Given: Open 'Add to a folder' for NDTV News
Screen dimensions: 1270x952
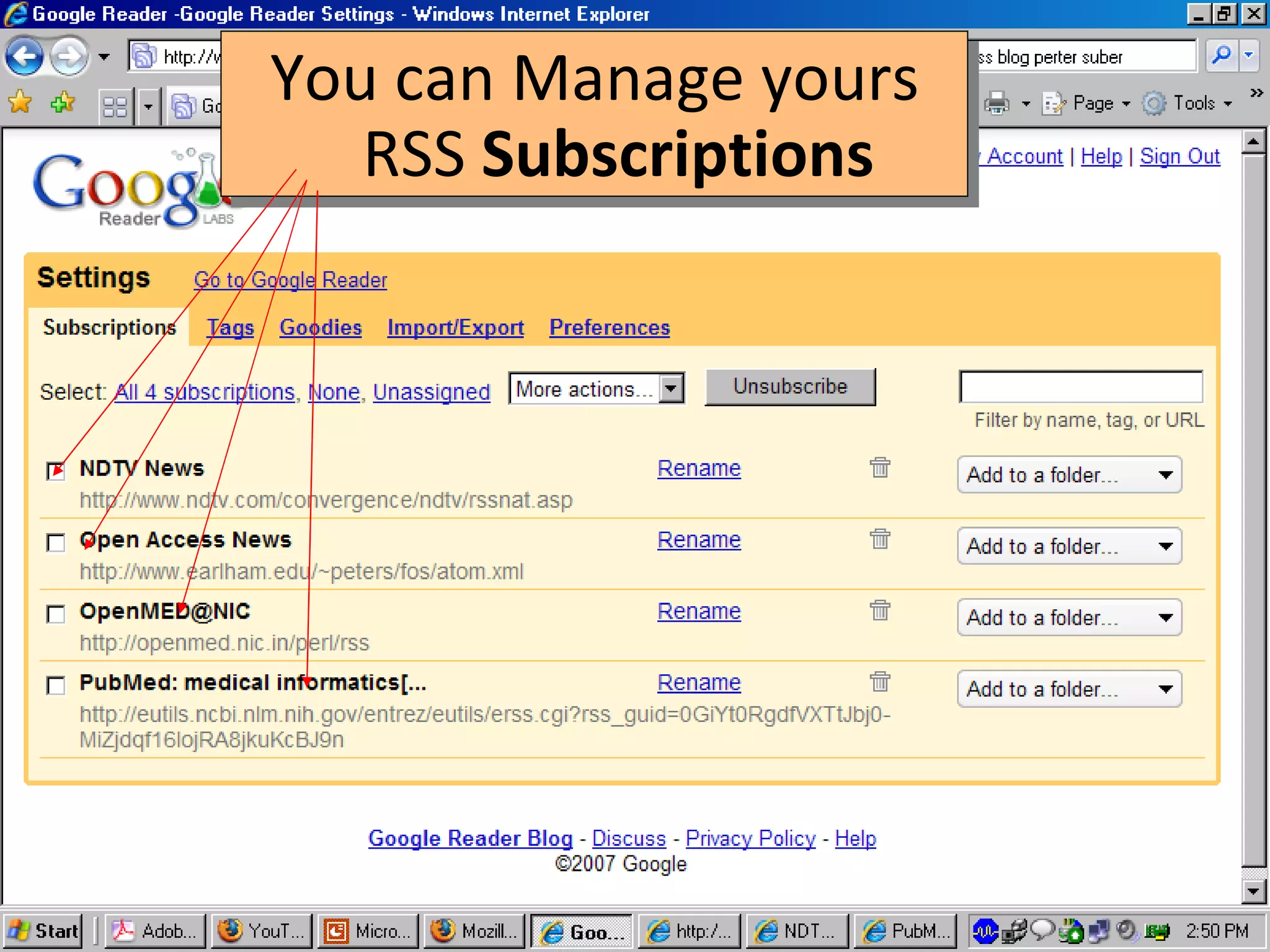Looking at the screenshot, I should [1070, 475].
